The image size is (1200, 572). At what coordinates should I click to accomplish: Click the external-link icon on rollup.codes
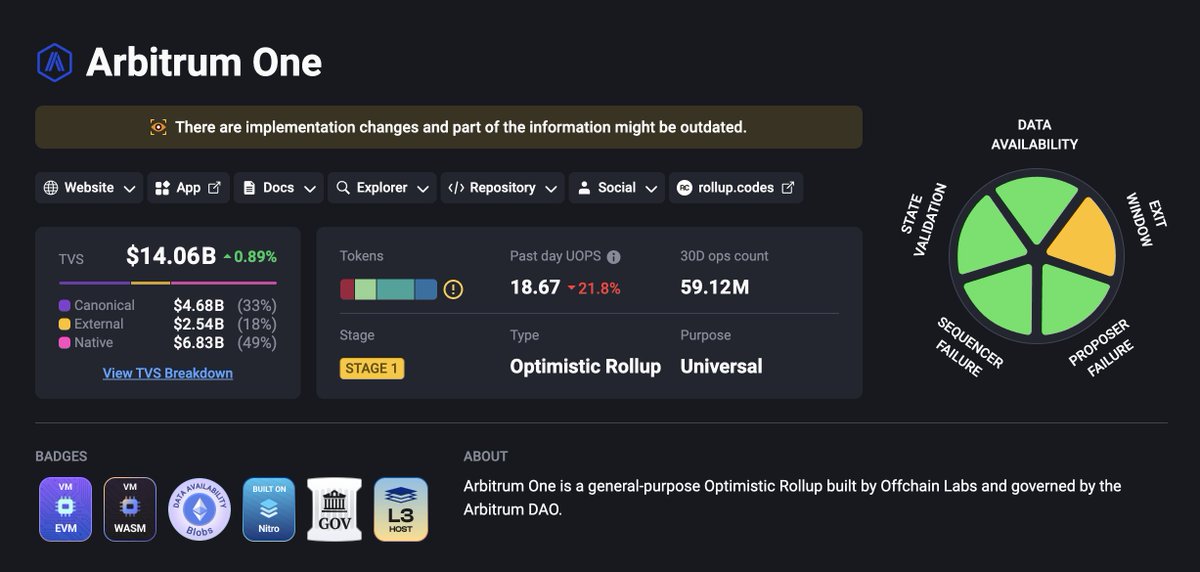point(788,188)
